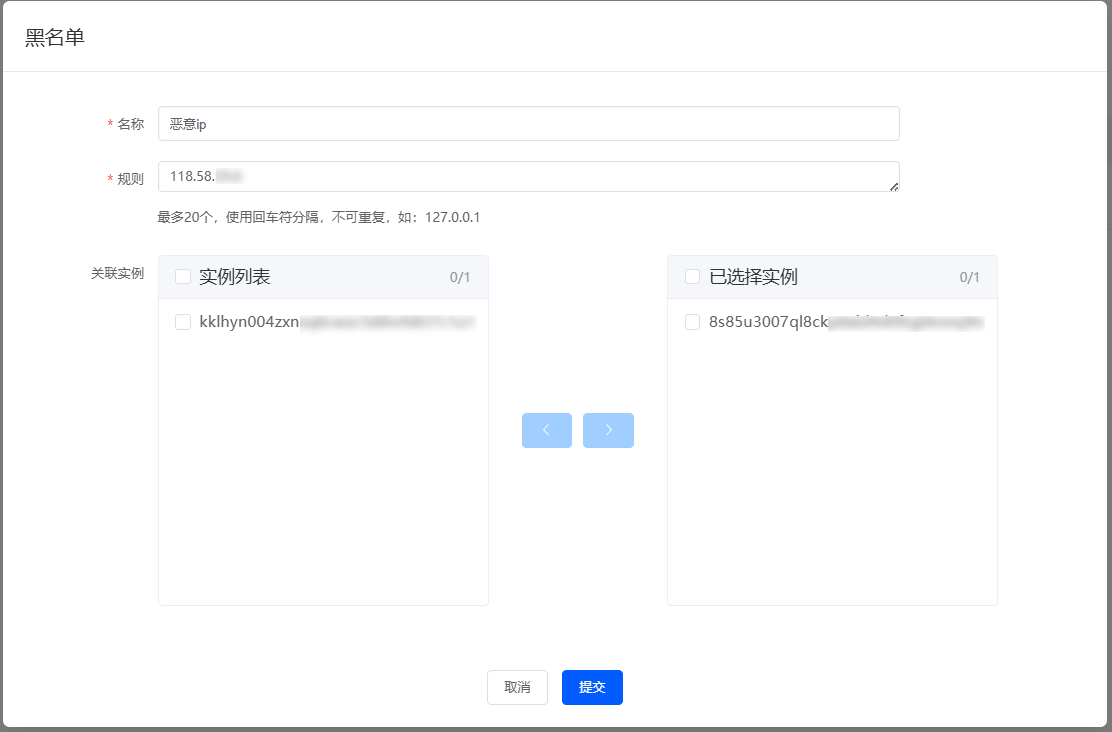Click the 0/1 counter in 已选择实例 header
Screen dimensions: 1112x732
pos(970,278)
